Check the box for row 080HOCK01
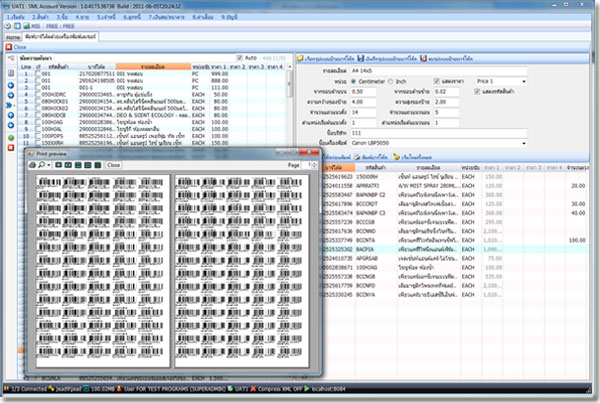The height and width of the screenshot is (403, 600). pos(38,101)
